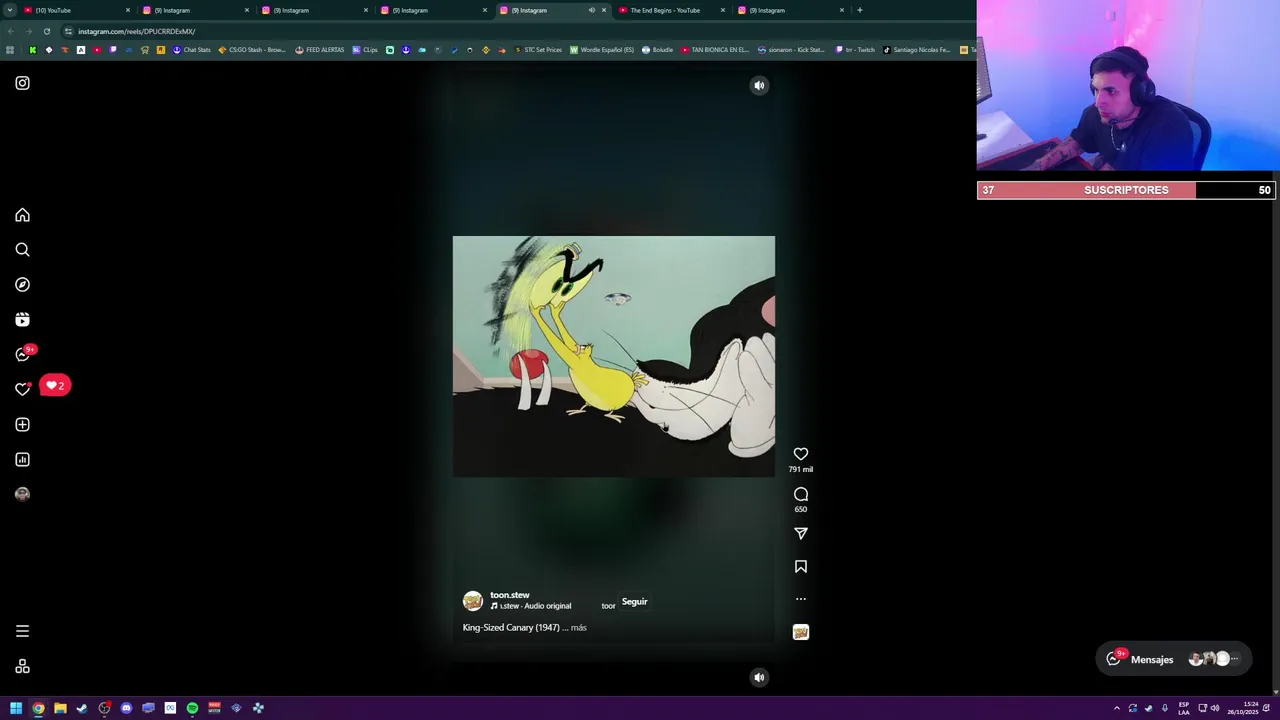Open toon.stew profile username link
This screenshot has width=1280, height=720.
[x=510, y=595]
